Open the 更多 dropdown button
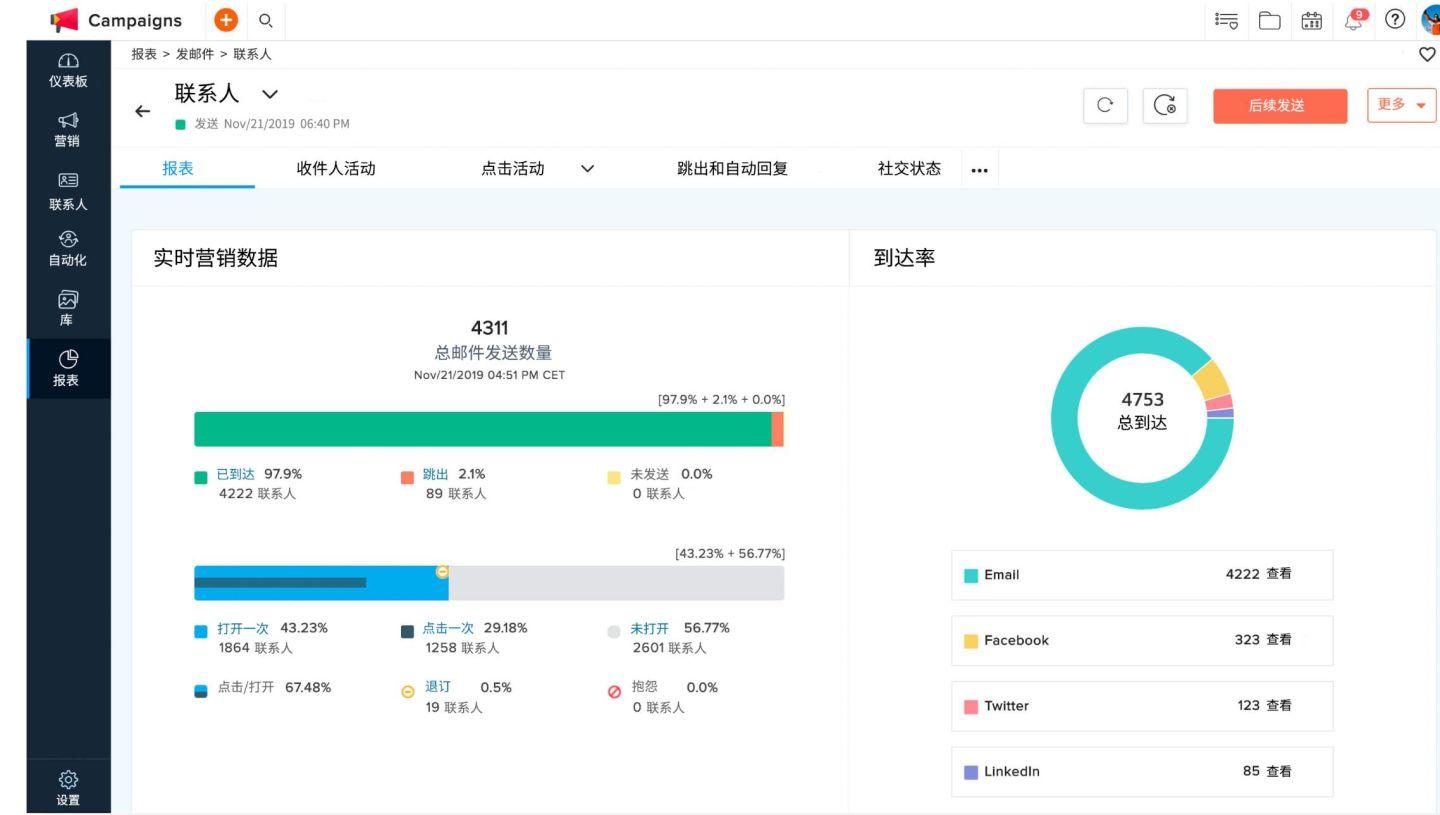The image size is (1440, 815). pos(1401,105)
